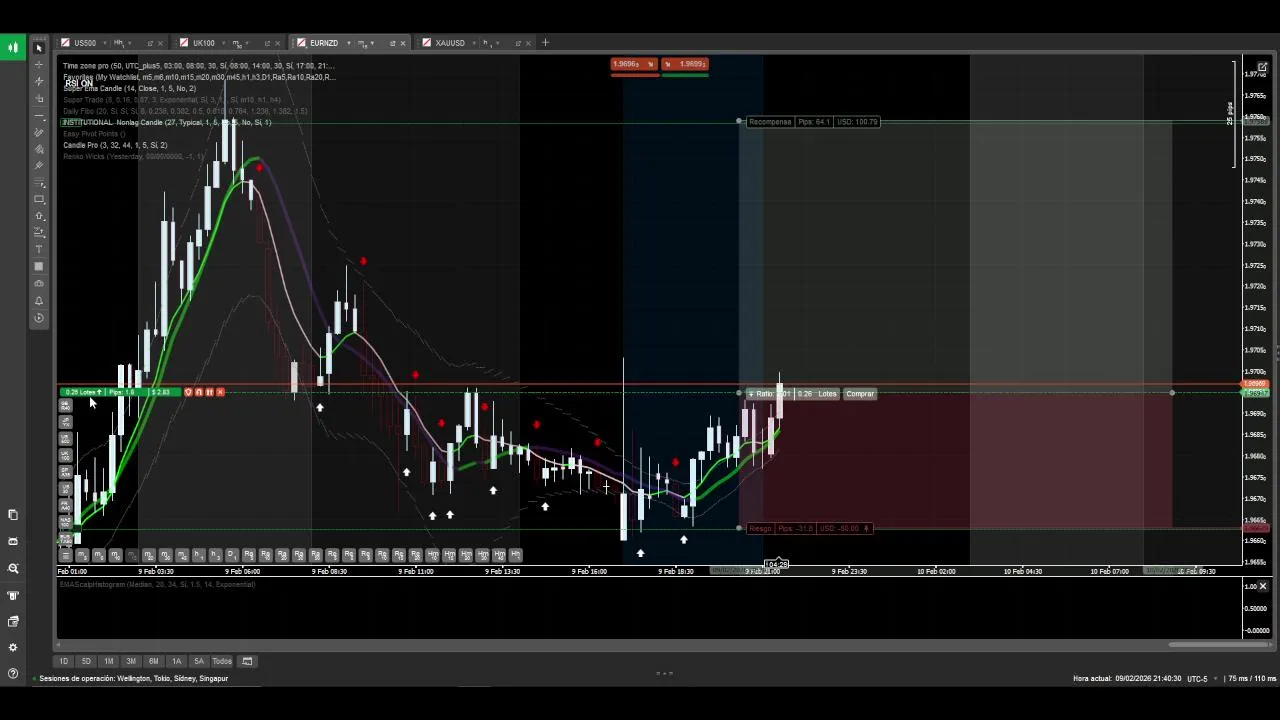Image resolution: width=1280 pixels, height=720 pixels.
Task: Set chart period to 1D
Action: click(x=64, y=661)
